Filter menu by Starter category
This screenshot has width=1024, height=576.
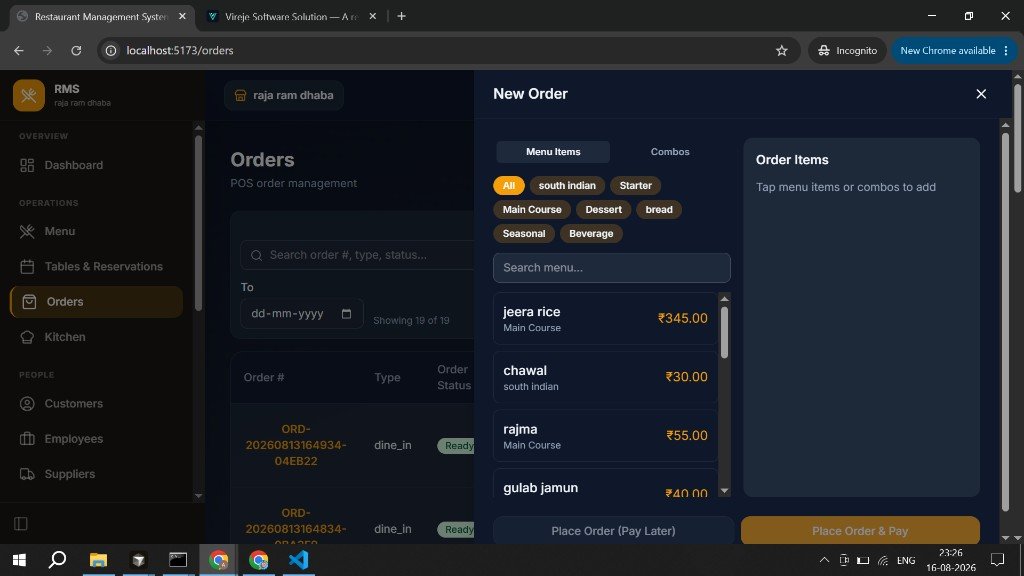pyautogui.click(x=635, y=185)
